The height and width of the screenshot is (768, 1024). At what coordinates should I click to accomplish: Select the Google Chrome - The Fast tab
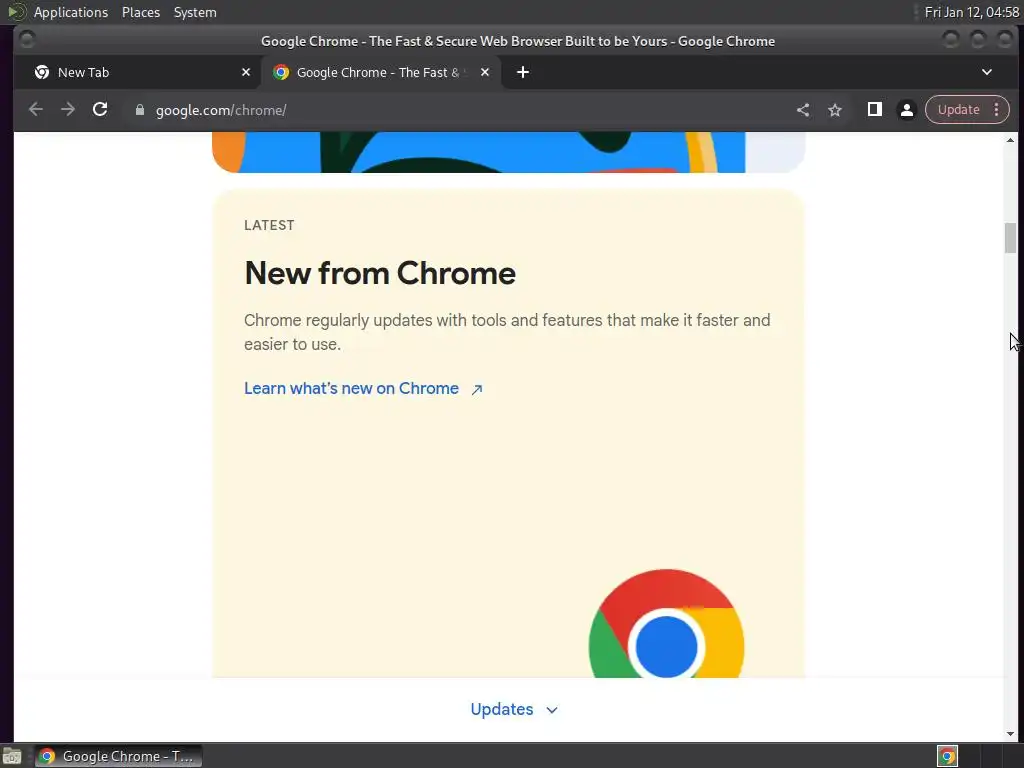pyautogui.click(x=381, y=72)
